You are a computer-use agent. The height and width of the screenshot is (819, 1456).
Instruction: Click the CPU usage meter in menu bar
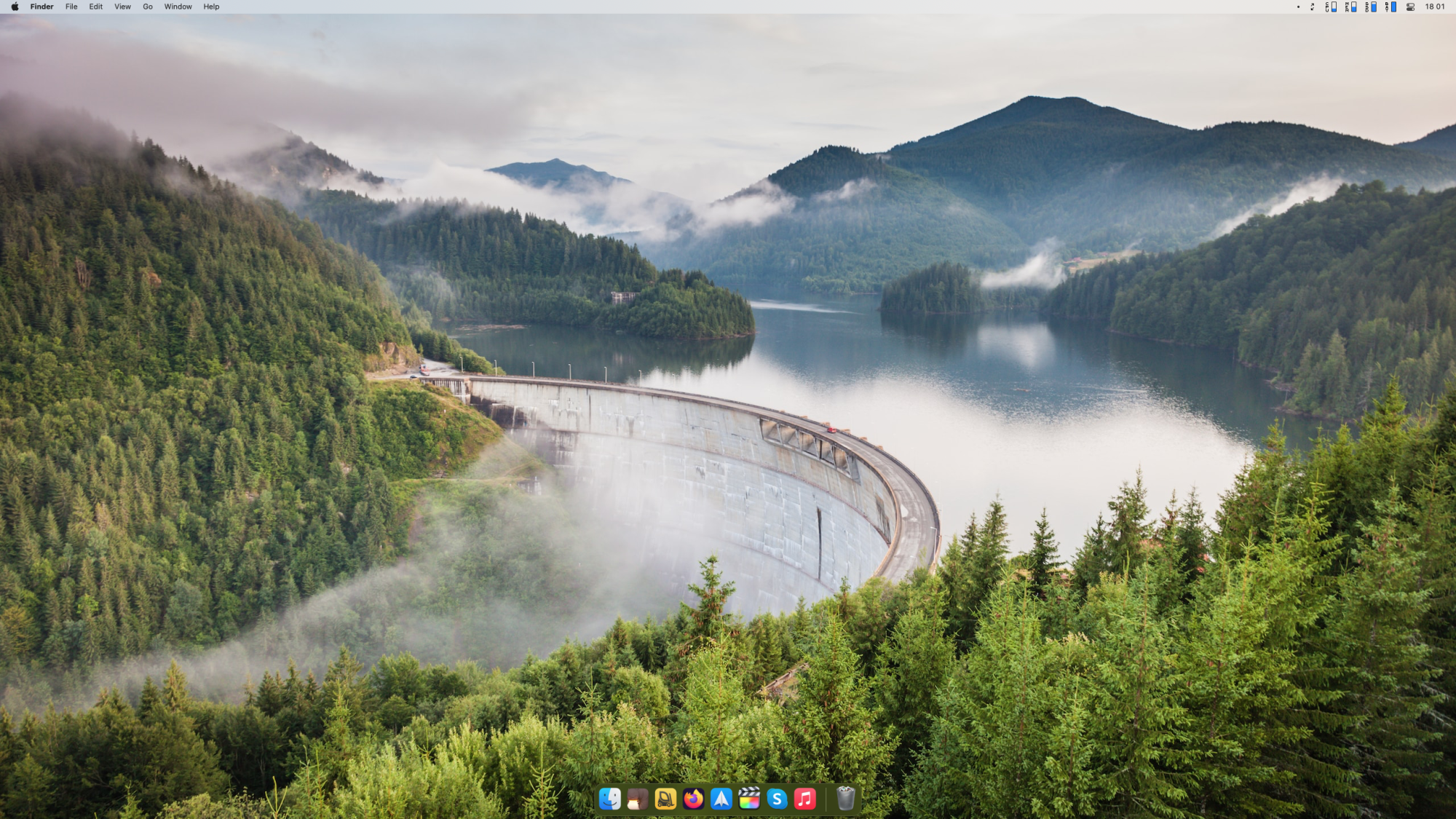tap(1331, 7)
